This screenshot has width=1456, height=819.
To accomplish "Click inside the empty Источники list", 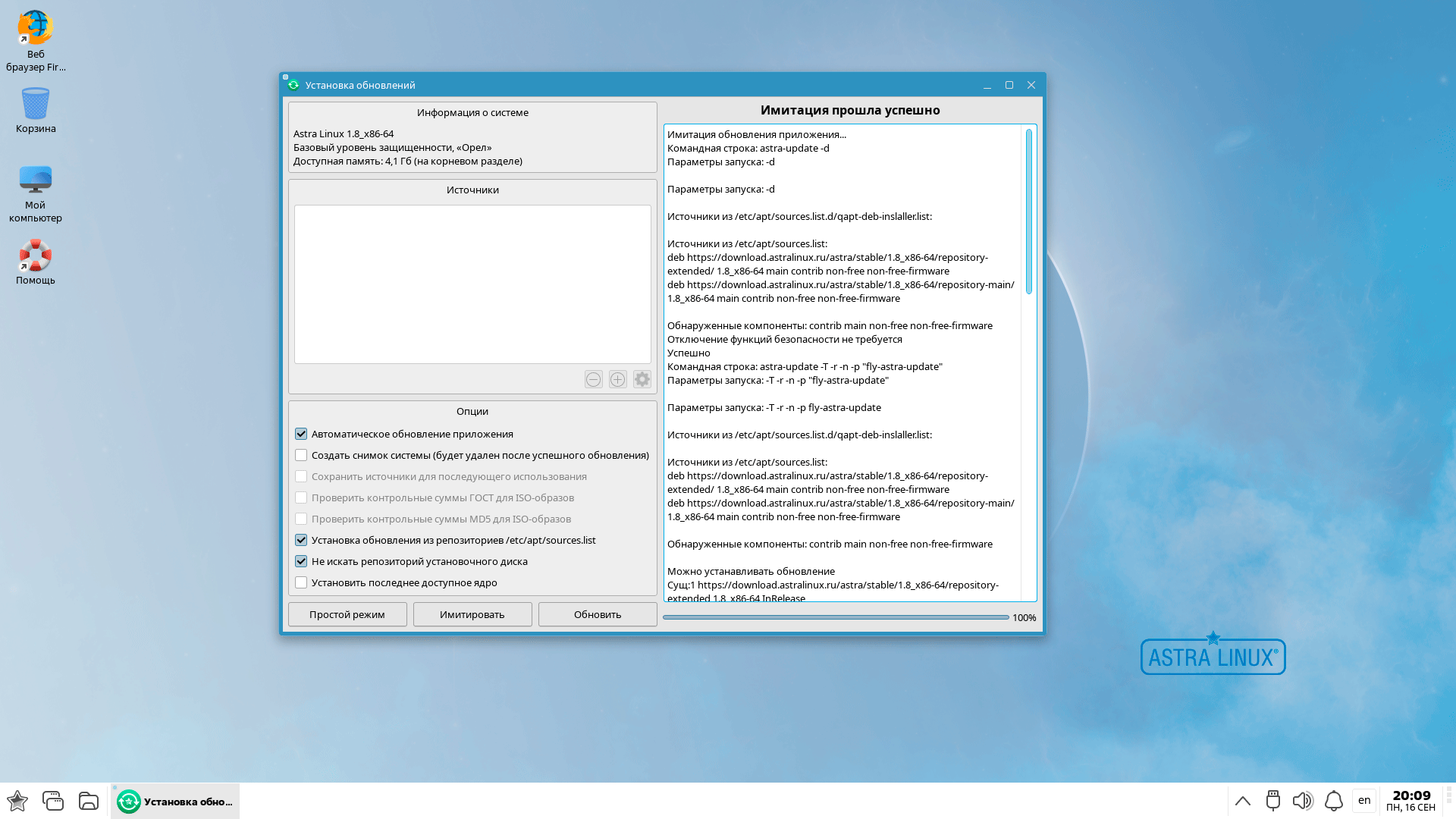I will coord(472,284).
